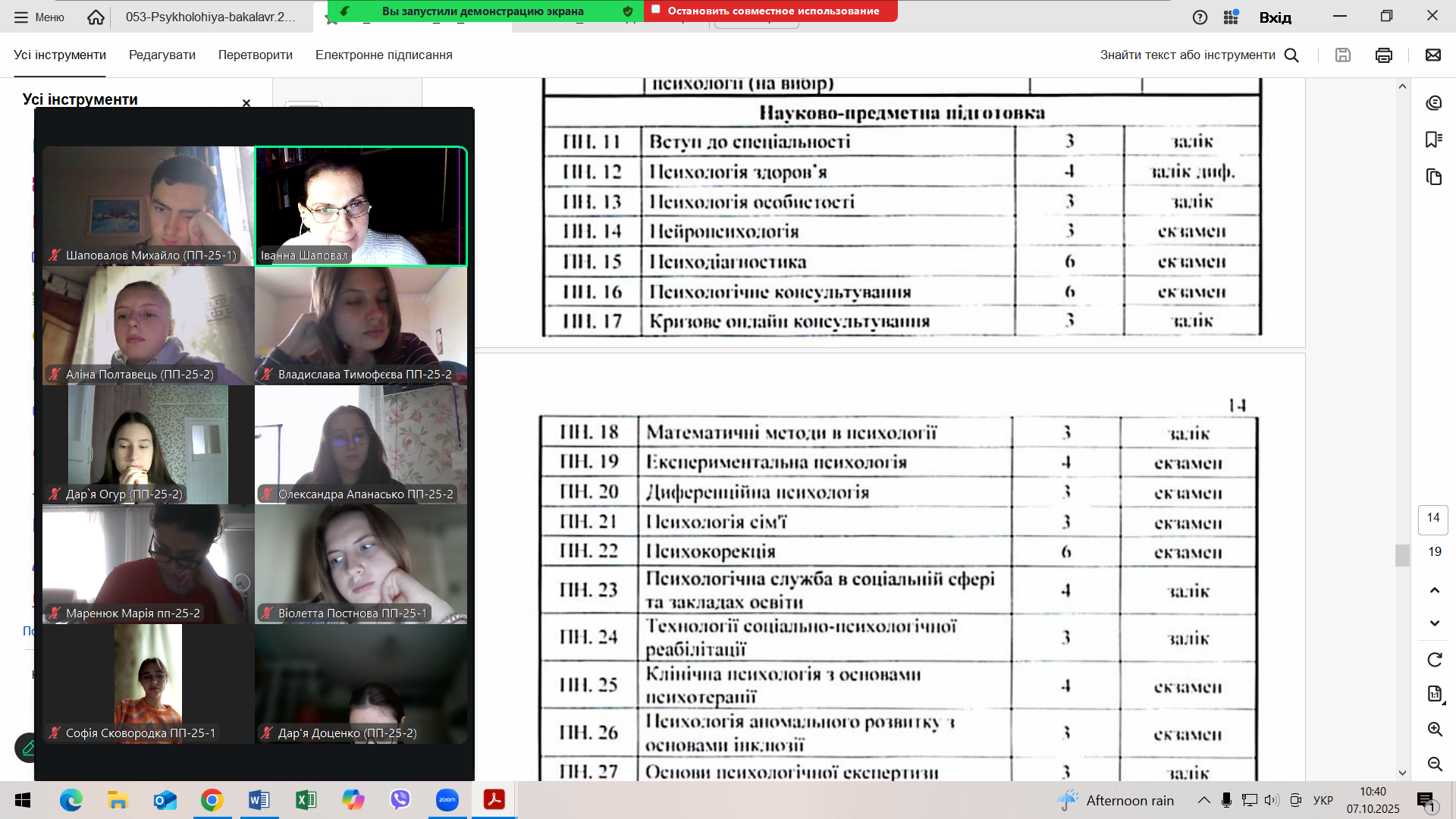This screenshot has height=819, width=1456.
Task: Click the envelope share-by-email icon
Action: click(1433, 55)
